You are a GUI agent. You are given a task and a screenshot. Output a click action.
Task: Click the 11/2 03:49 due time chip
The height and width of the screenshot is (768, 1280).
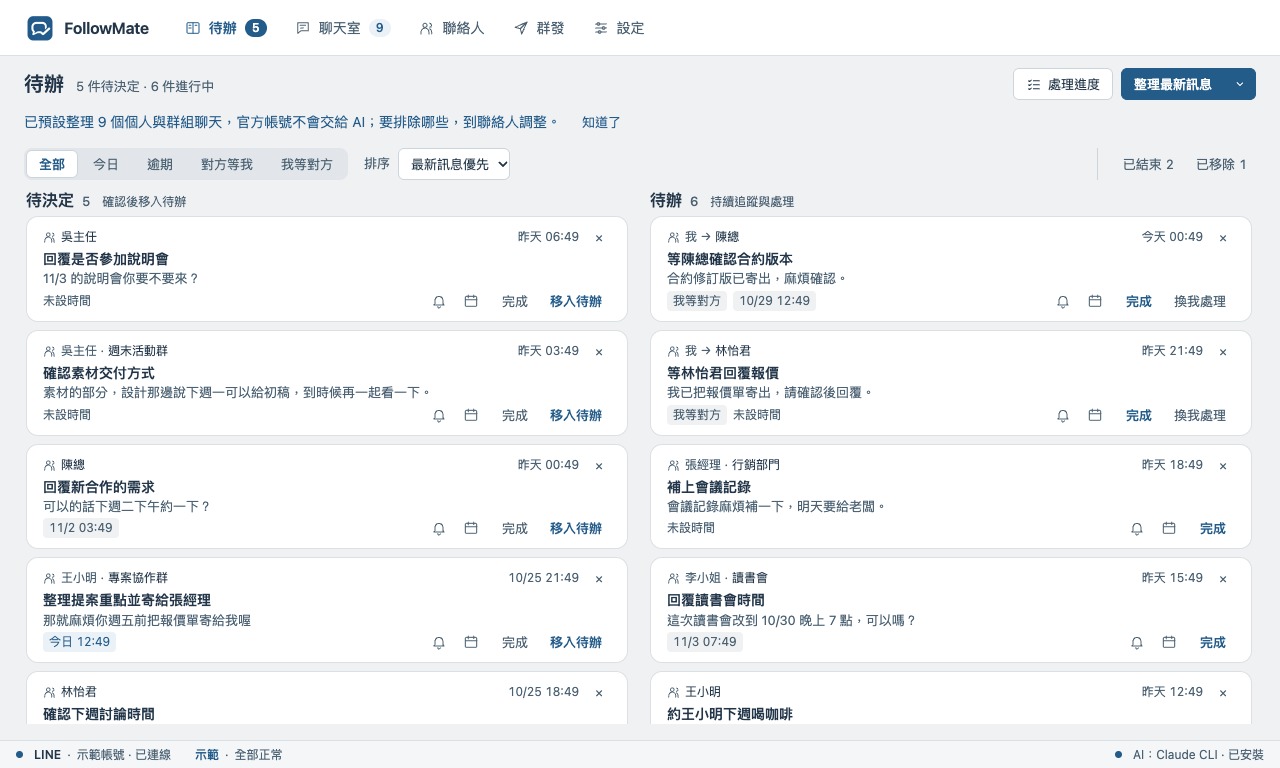tap(81, 528)
